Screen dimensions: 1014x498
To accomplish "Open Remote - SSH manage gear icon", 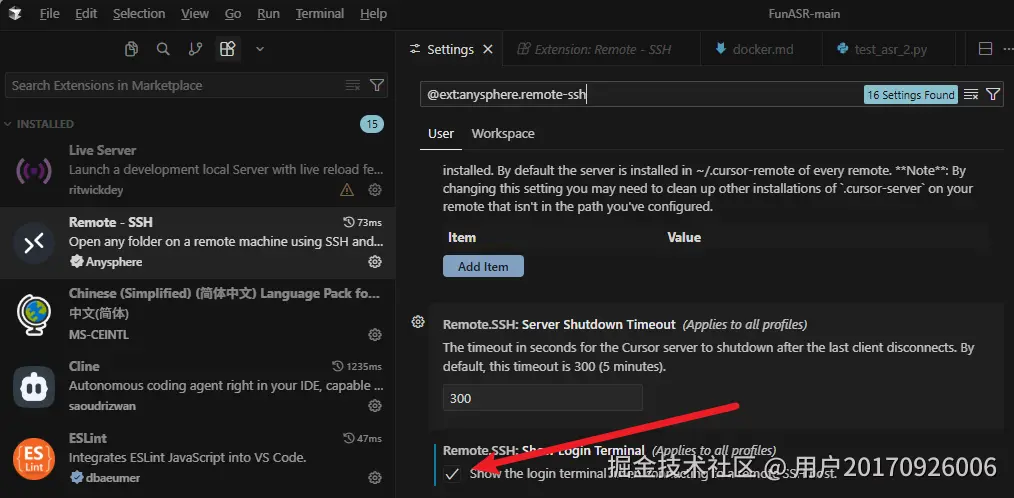I will pyautogui.click(x=374, y=261).
